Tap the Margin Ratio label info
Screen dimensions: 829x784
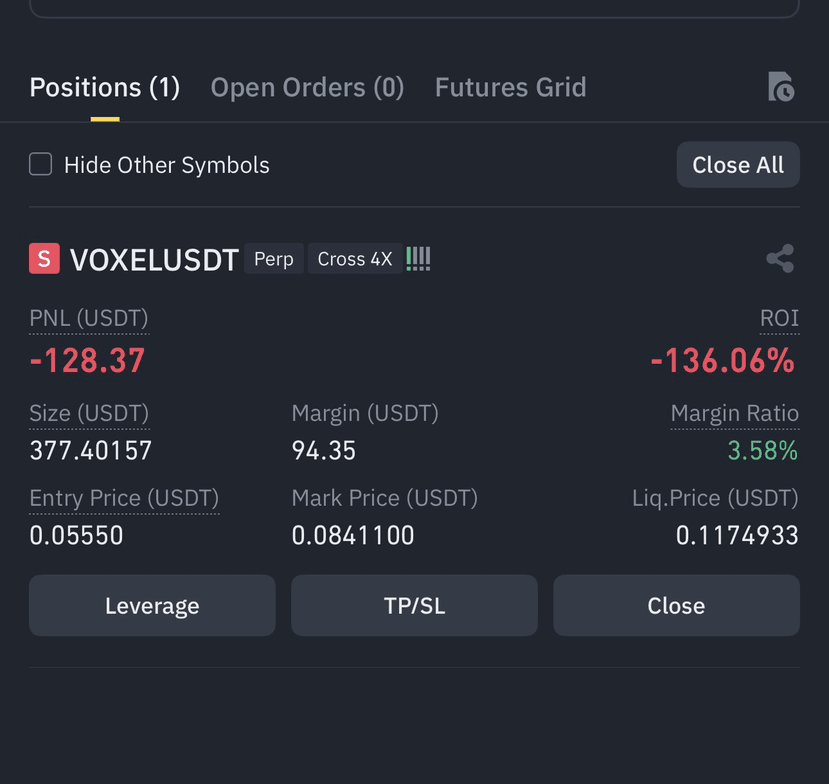pyautogui.click(x=735, y=413)
